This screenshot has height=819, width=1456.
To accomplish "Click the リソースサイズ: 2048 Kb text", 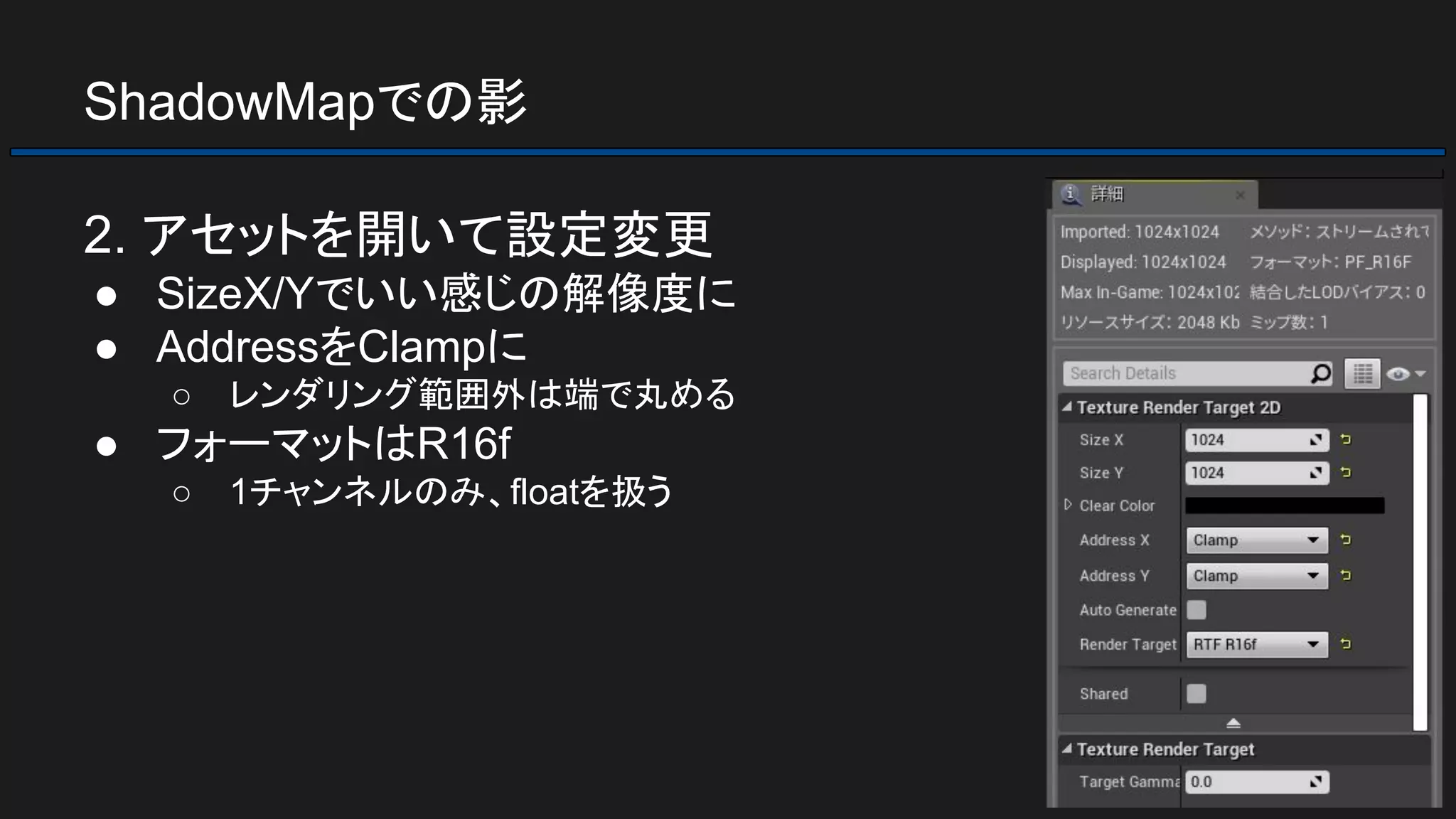I will click(1150, 322).
